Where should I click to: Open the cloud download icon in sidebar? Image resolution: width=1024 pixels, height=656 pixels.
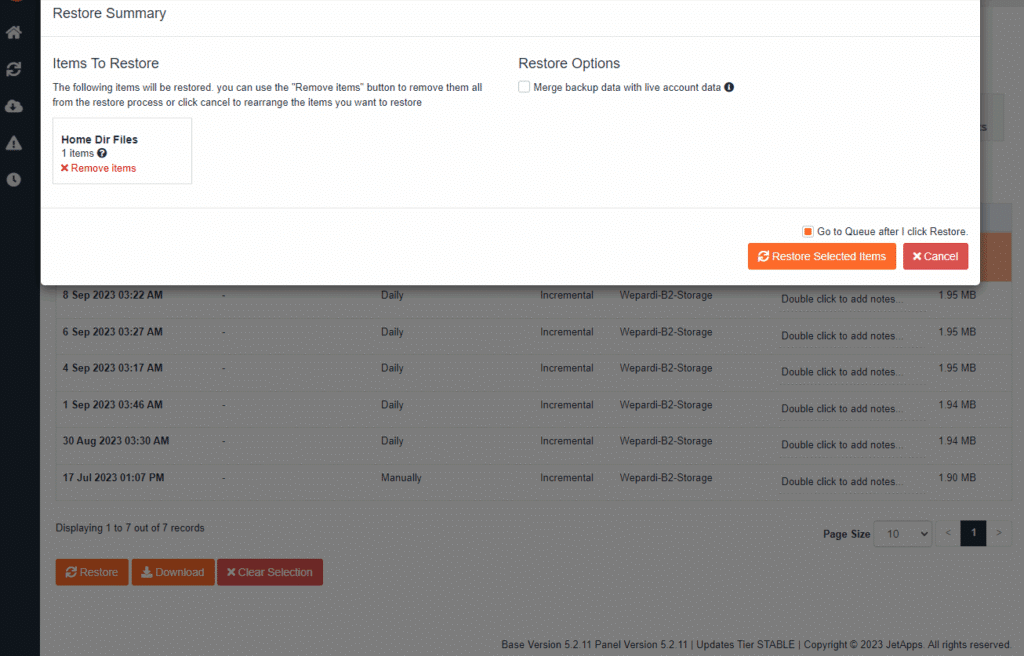tap(14, 106)
